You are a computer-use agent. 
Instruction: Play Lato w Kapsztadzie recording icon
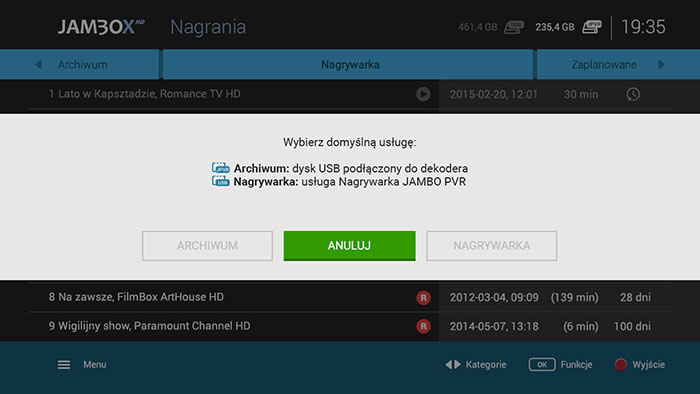[423, 94]
